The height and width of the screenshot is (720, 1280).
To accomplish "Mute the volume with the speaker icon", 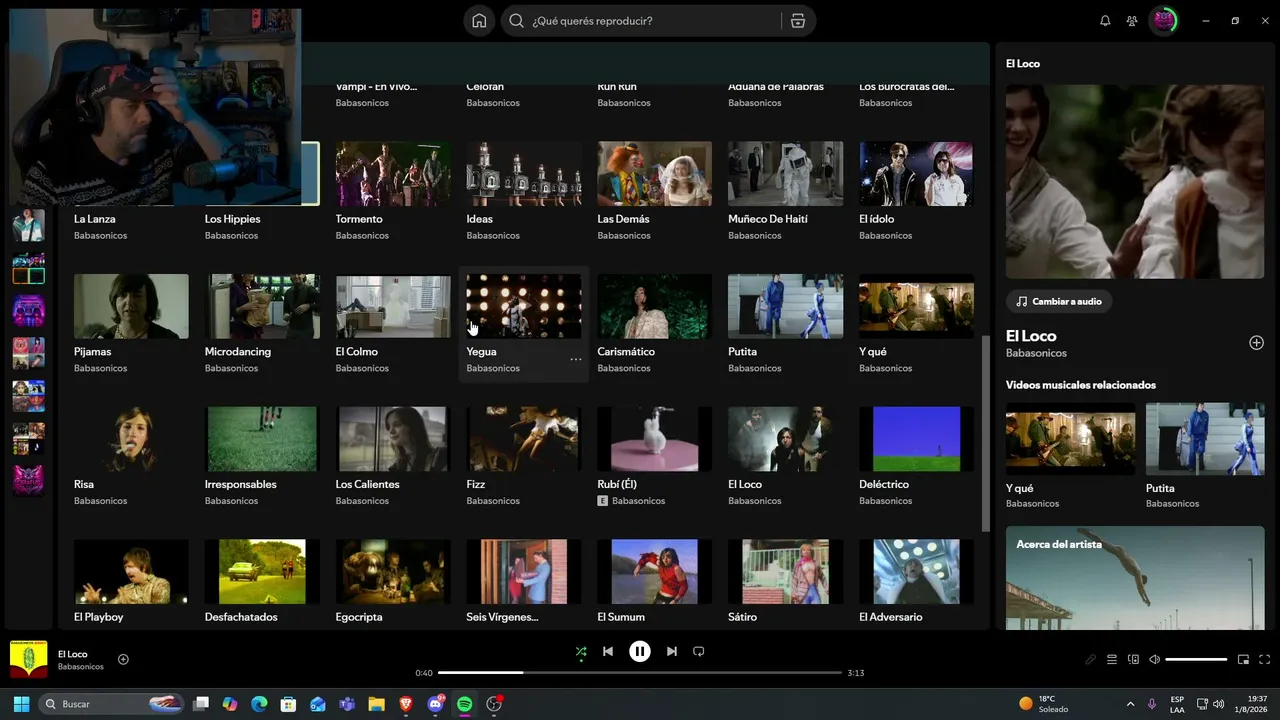I will (1155, 660).
